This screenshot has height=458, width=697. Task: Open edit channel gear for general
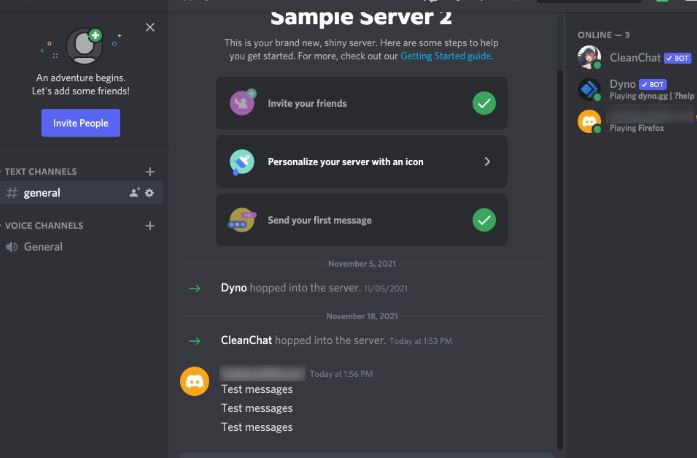click(x=150, y=193)
